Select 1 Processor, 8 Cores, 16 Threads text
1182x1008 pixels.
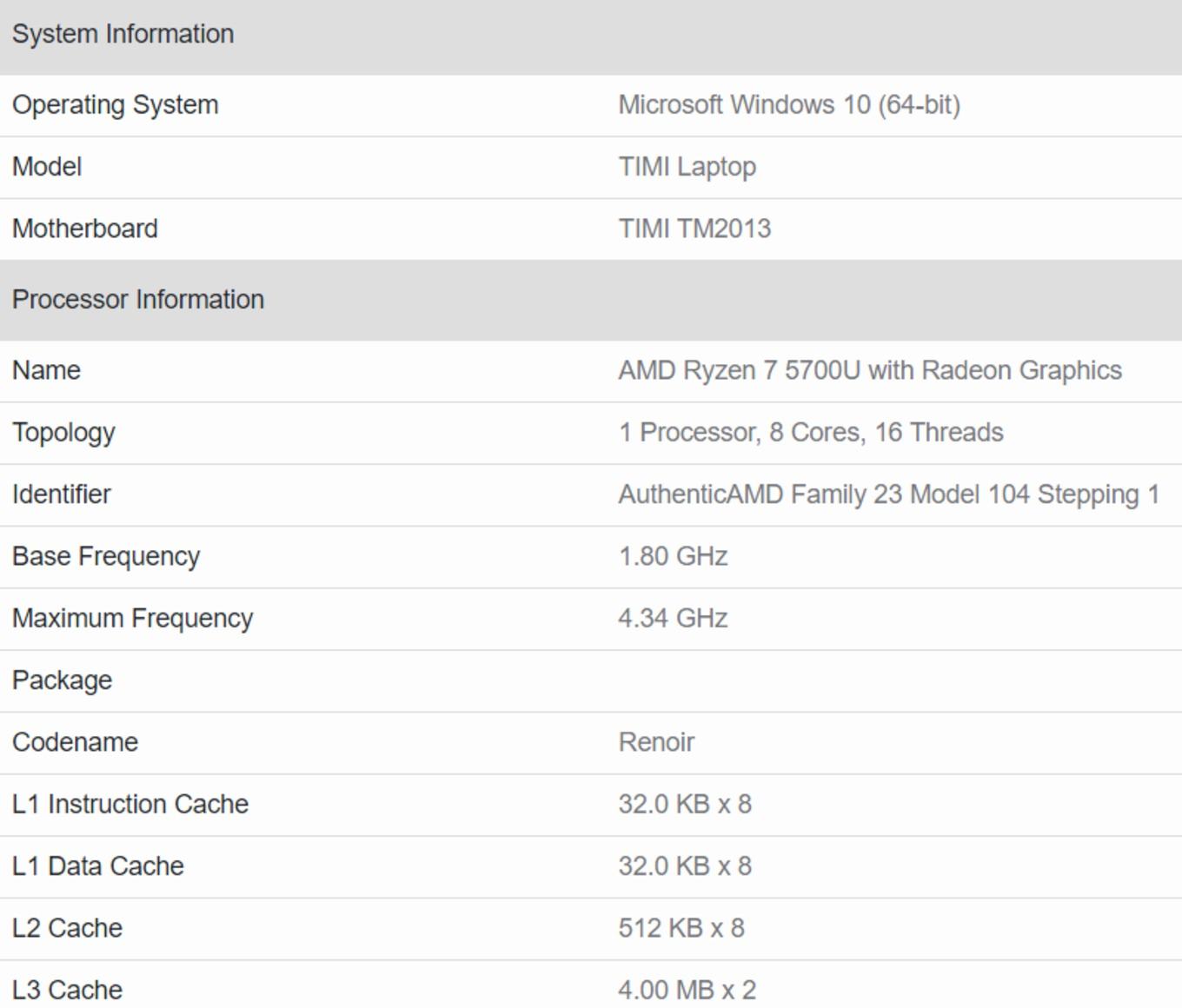[x=811, y=433]
